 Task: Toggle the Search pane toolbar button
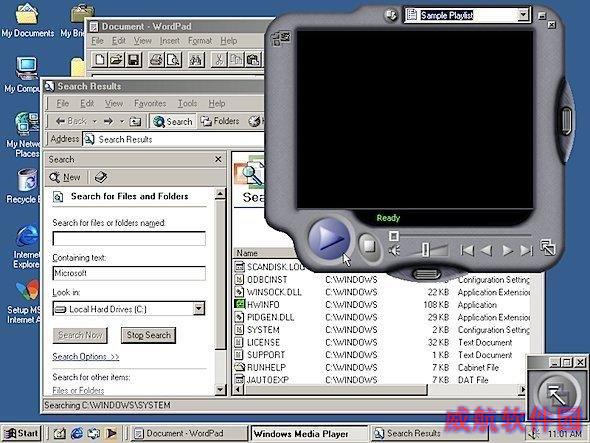tap(173, 121)
